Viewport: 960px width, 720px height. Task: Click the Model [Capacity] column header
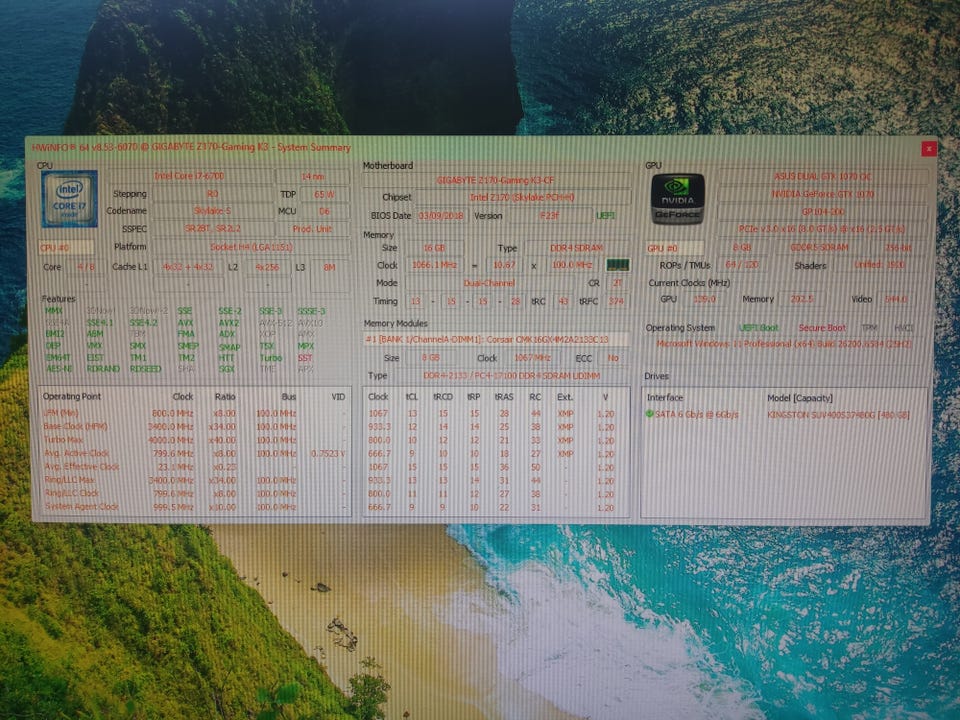click(x=800, y=398)
